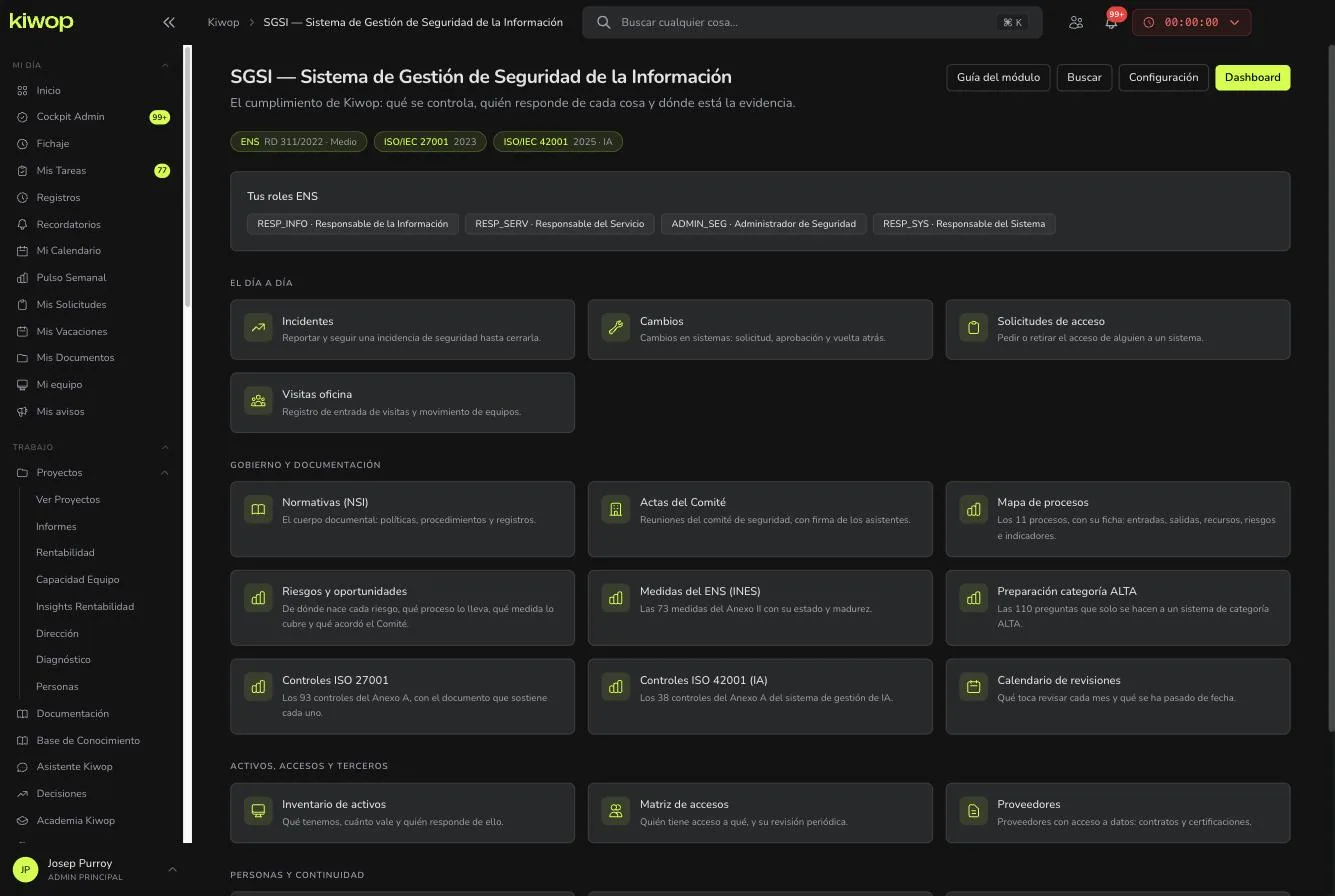This screenshot has width=1335, height=896.
Task: Click the main page scrollbar
Action: (1330, 388)
